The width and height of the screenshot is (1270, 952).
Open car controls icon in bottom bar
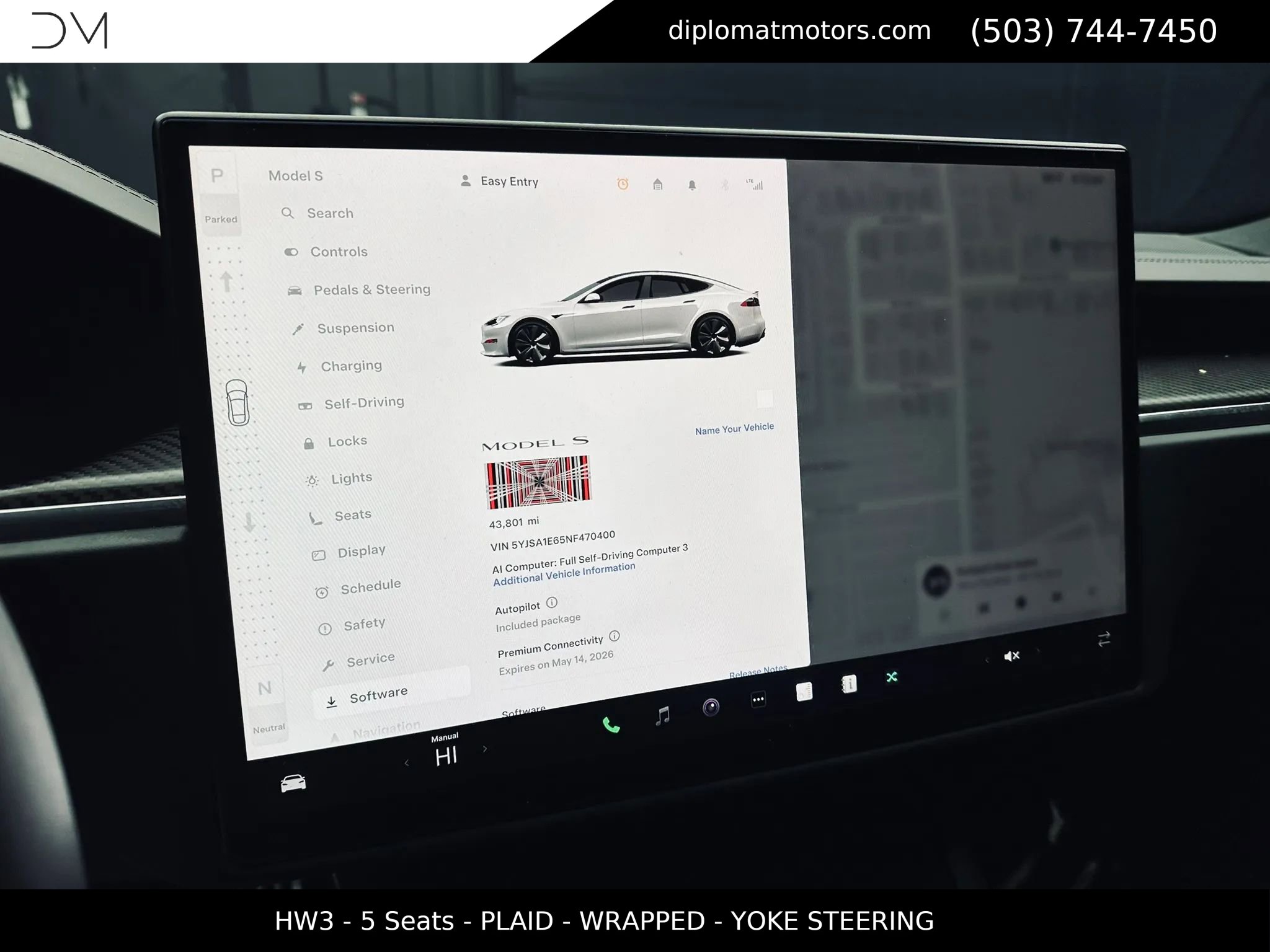coord(293,783)
